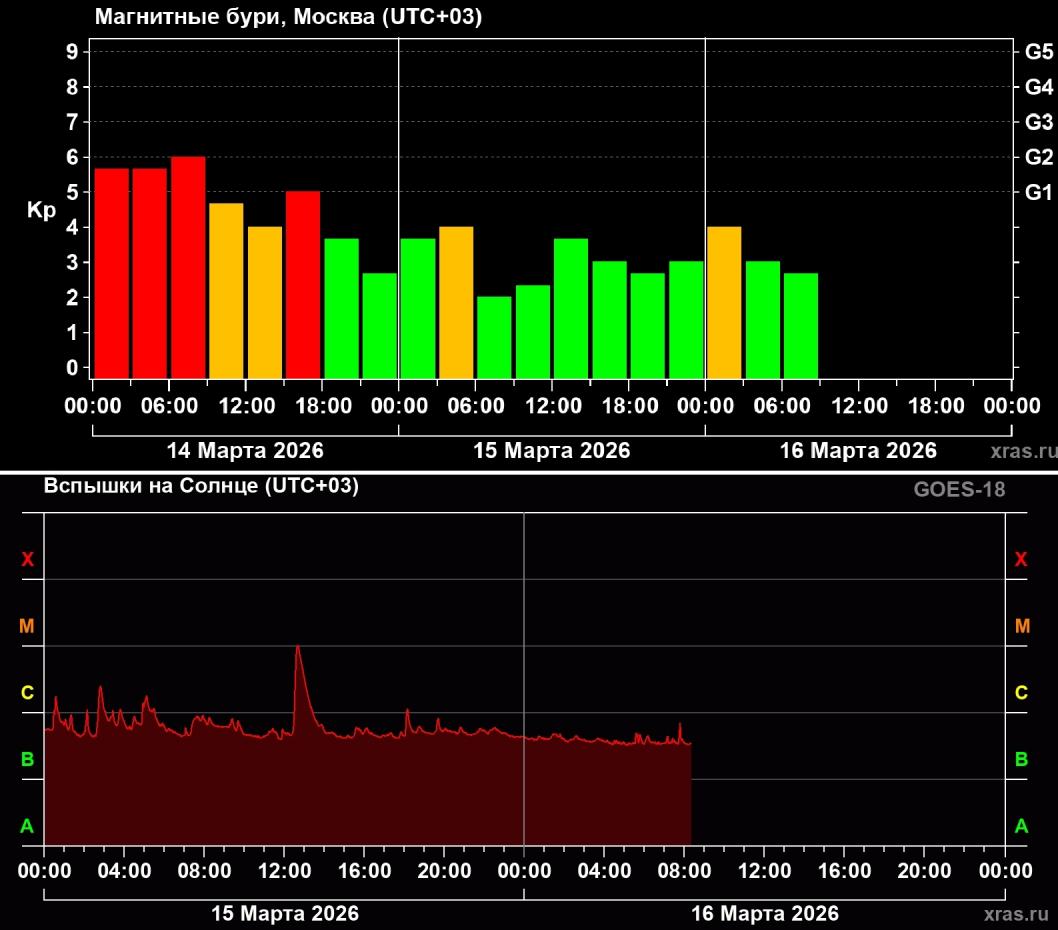Screen dimensions: 1058x930
Task: Click the 'Магнитные бури, Москва' chart title
Action: click(289, 18)
